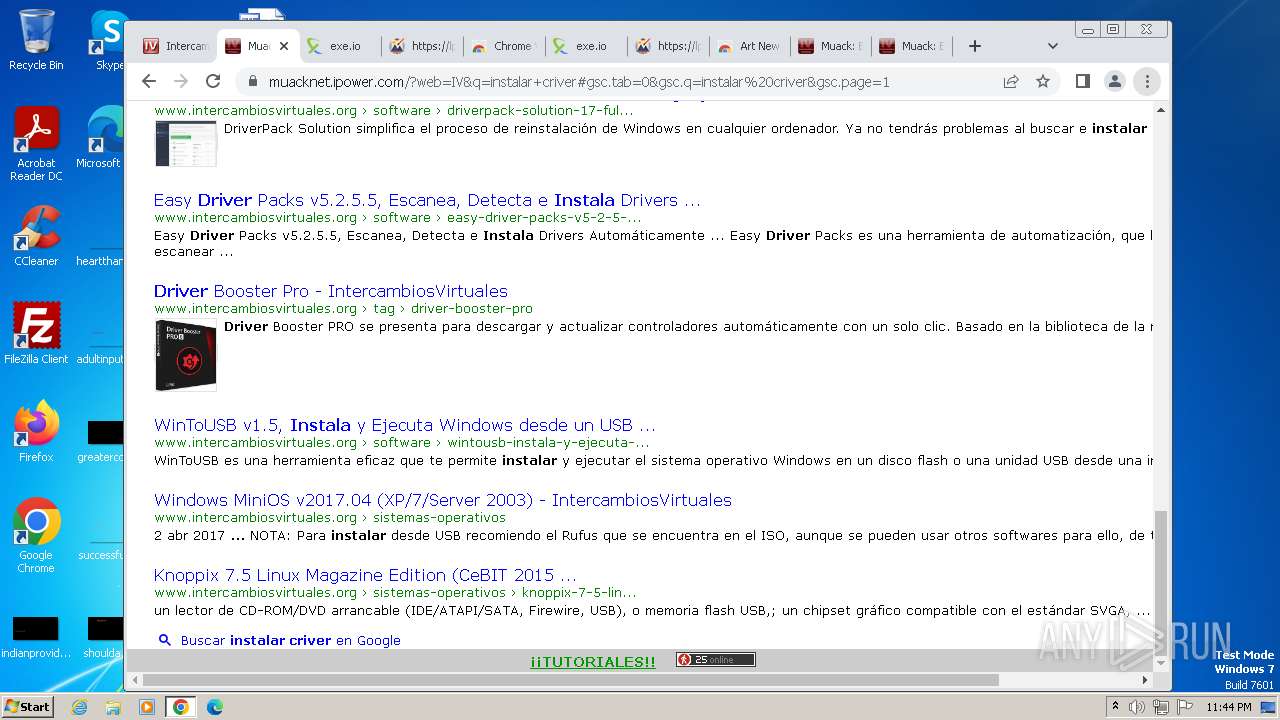Open Action Center flag tray icon
Viewport: 1280px width, 720px height.
[1185, 707]
